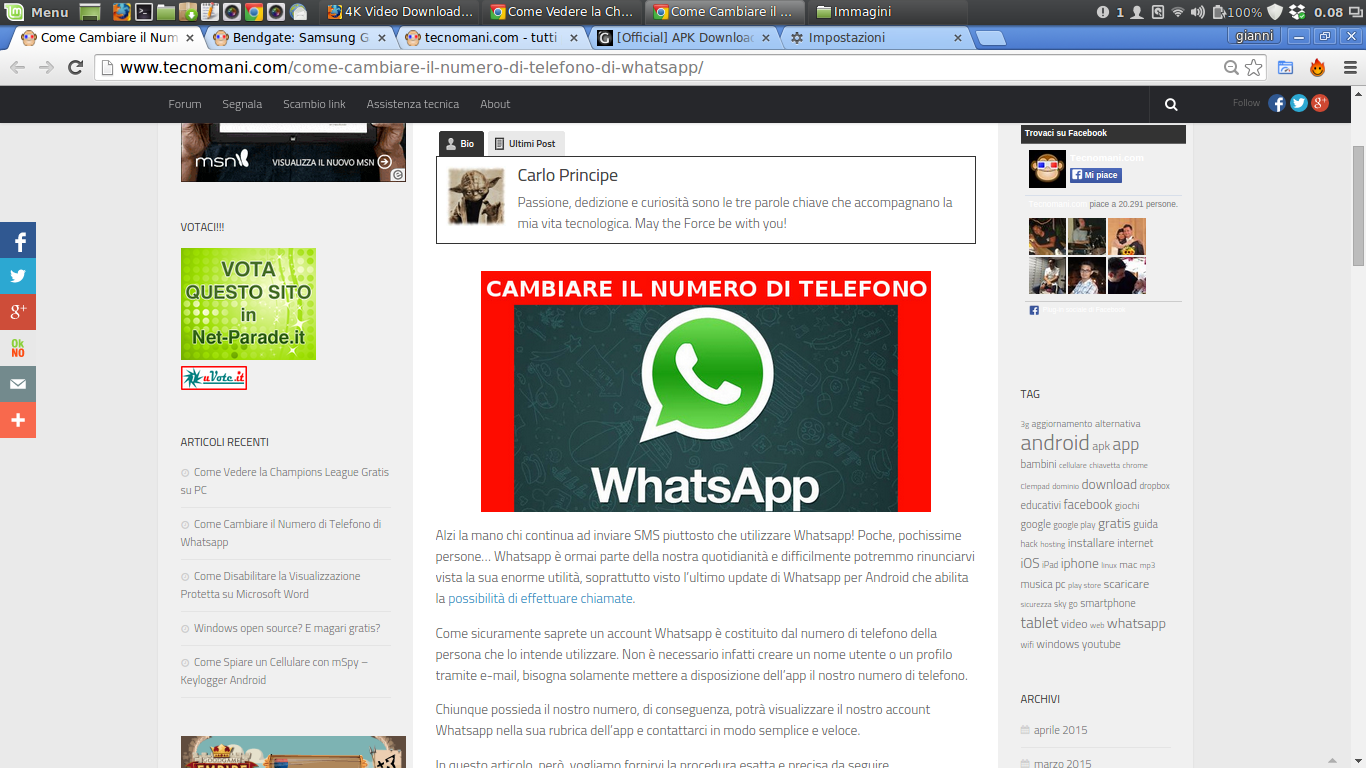
Task: Open the About navigation item
Action: click(x=495, y=104)
